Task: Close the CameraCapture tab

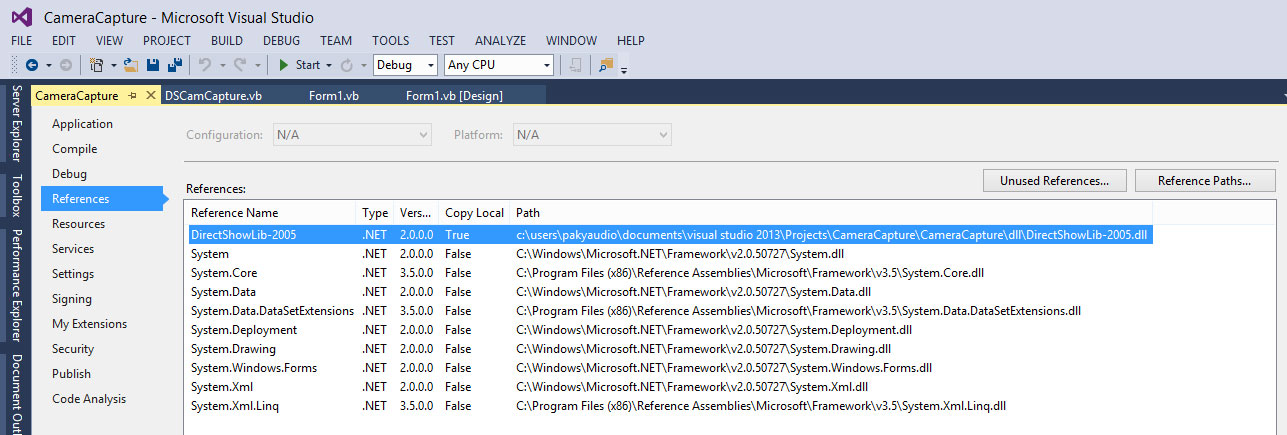Action: point(151,96)
